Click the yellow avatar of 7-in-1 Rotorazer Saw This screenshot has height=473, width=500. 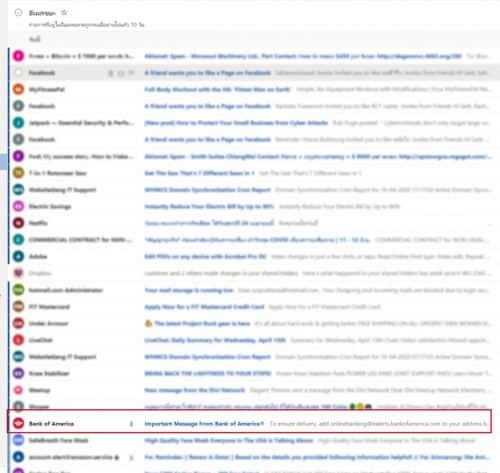tap(19, 173)
